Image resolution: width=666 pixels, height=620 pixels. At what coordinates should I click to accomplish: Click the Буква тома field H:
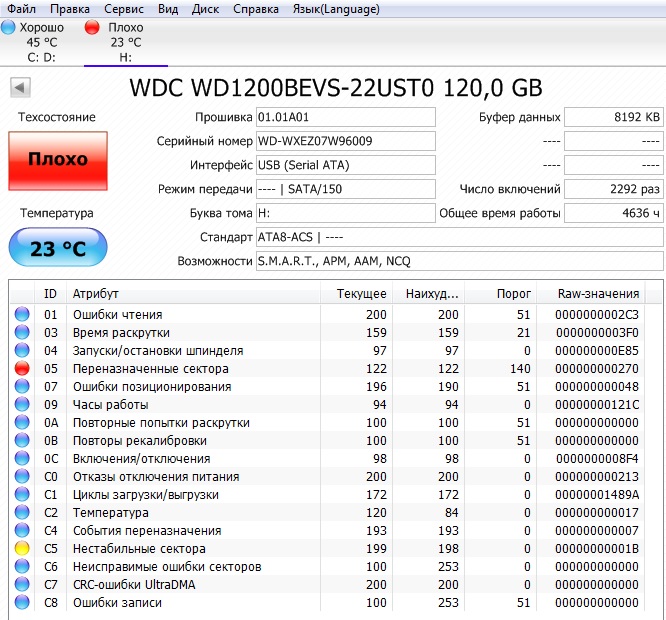[346, 213]
